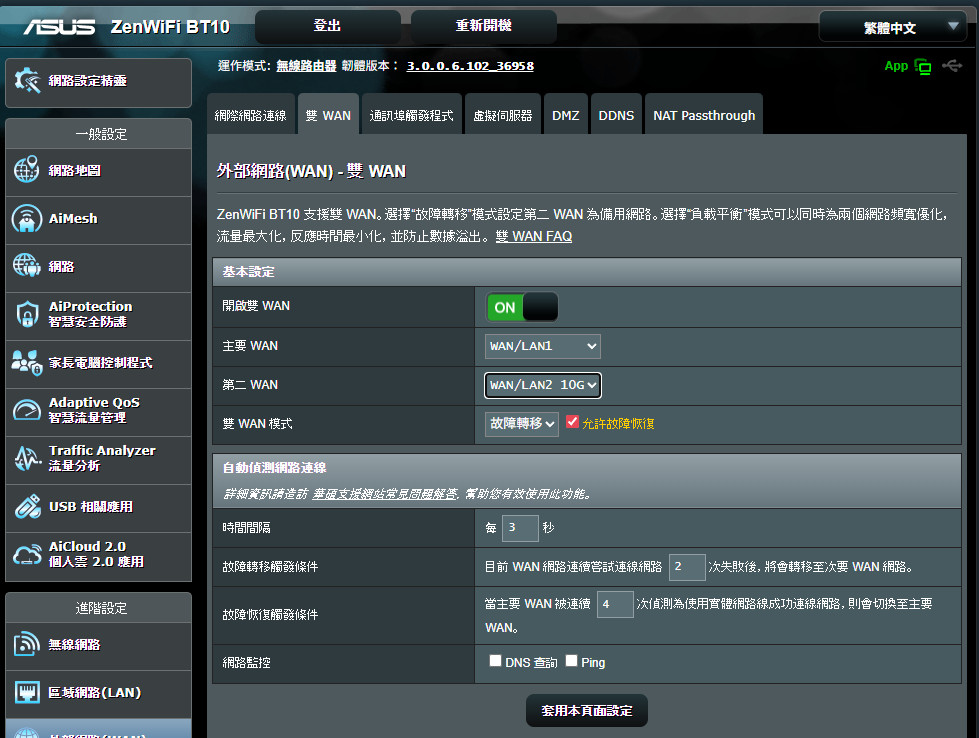This screenshot has width=979, height=738.
Task: Select the 雙 WAN tab
Action: point(328,115)
